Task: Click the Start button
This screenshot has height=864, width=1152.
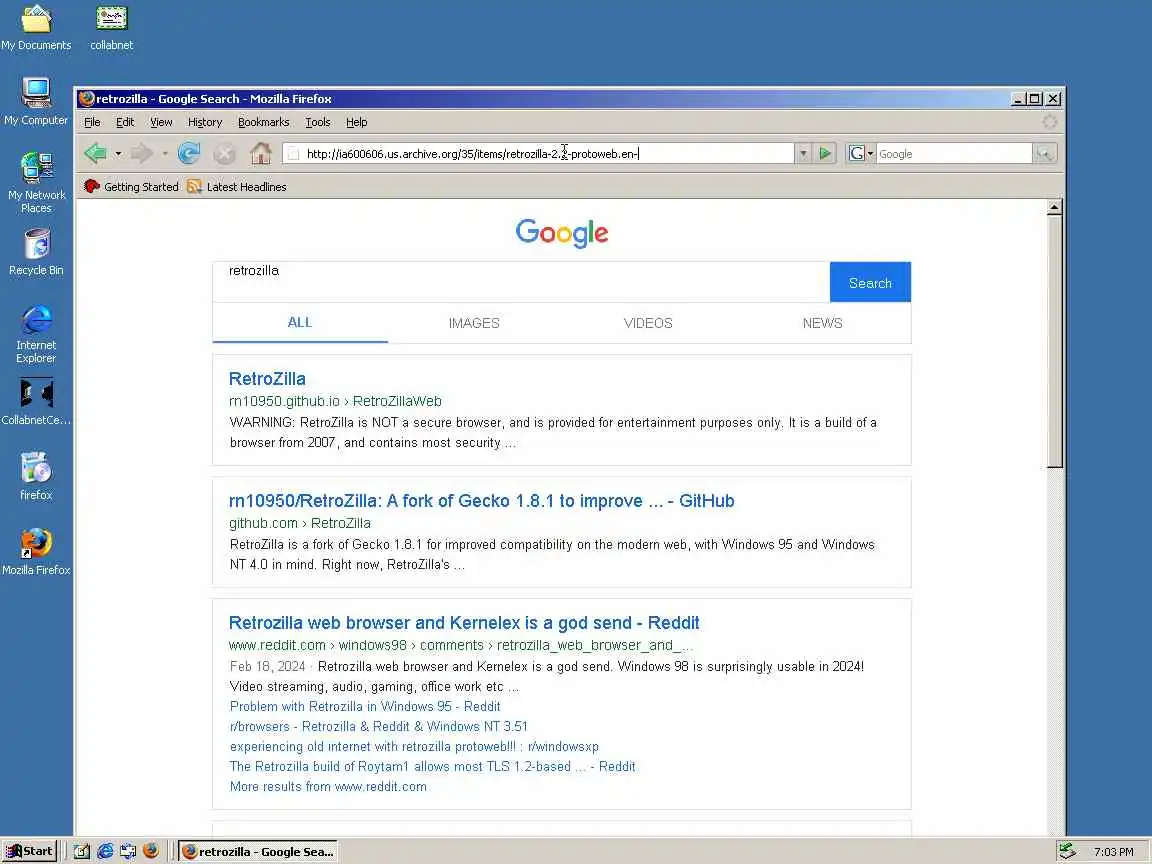Action: (x=29, y=852)
